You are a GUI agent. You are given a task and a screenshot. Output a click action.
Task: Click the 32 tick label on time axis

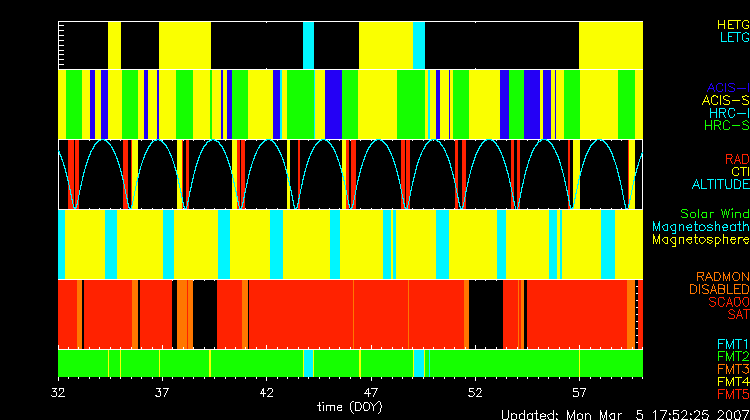coord(59,392)
